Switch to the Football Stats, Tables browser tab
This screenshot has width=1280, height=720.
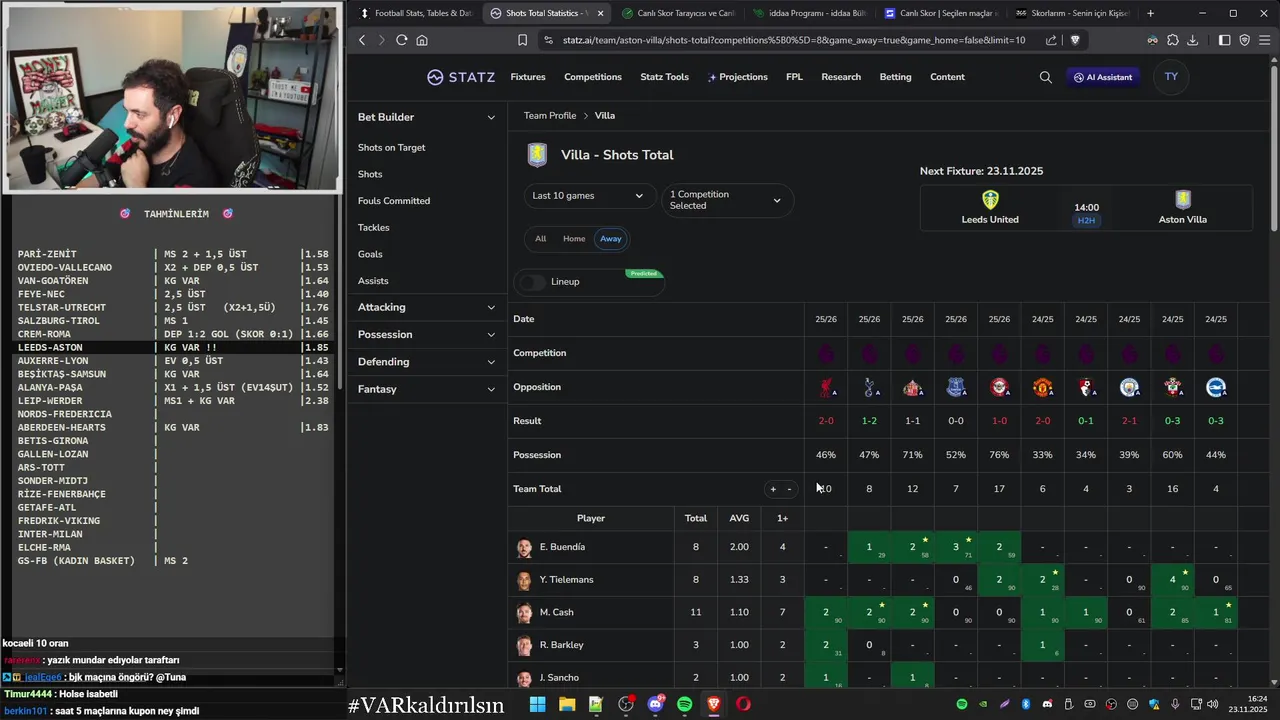[x=415, y=13]
